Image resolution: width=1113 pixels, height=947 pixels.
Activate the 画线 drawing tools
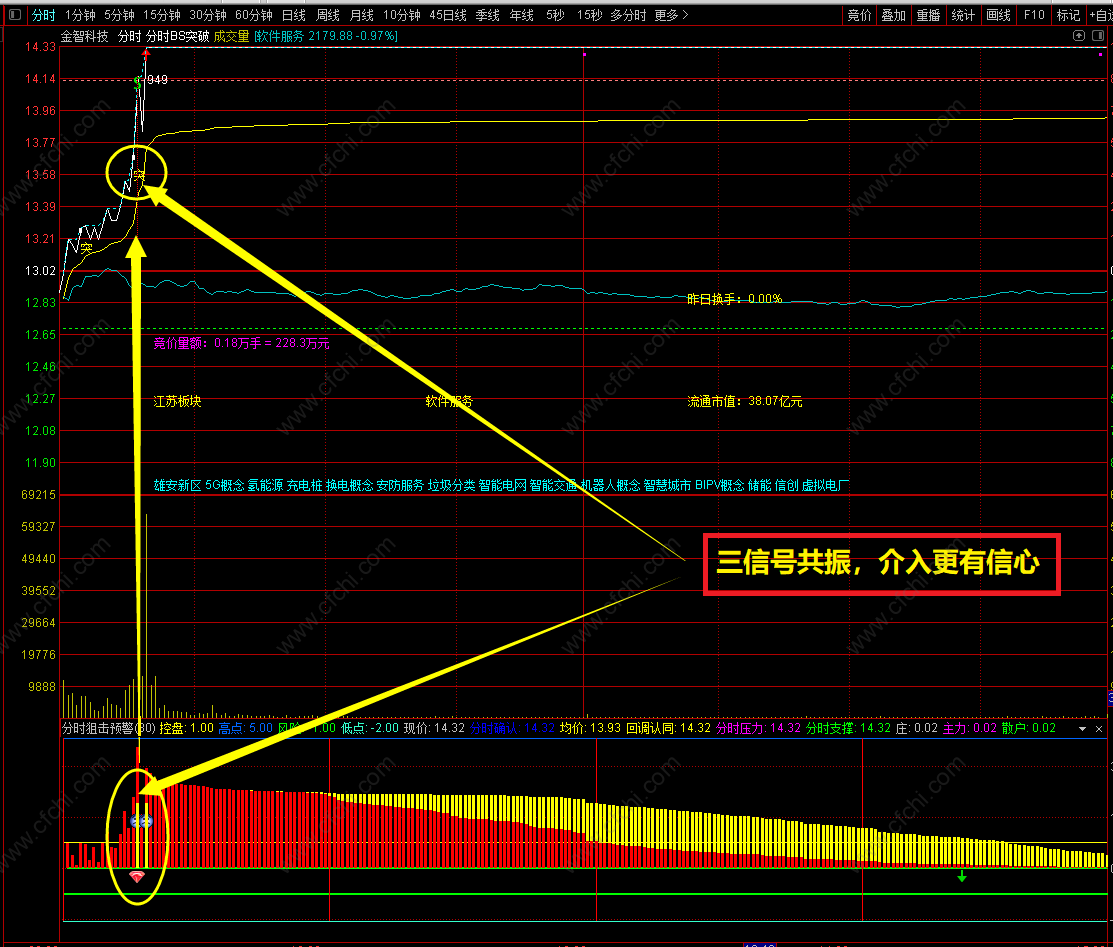(998, 15)
